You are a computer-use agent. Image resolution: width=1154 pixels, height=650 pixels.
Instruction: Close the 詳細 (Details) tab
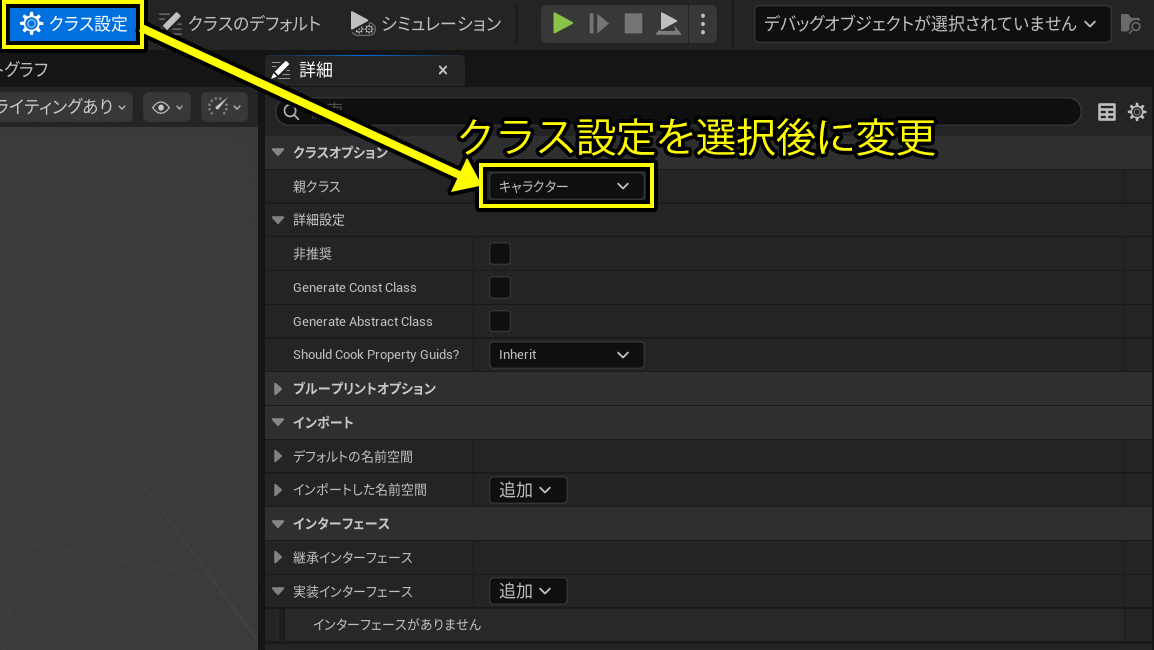(x=442, y=70)
